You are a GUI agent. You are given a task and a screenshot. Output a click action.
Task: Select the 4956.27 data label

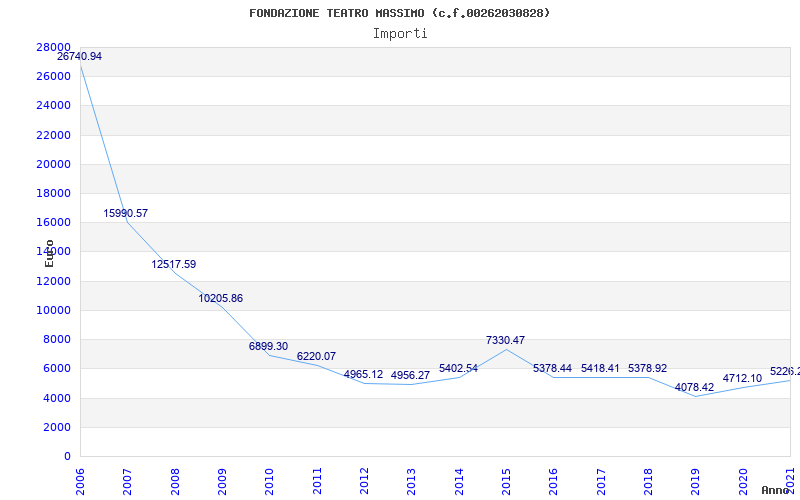410,376
